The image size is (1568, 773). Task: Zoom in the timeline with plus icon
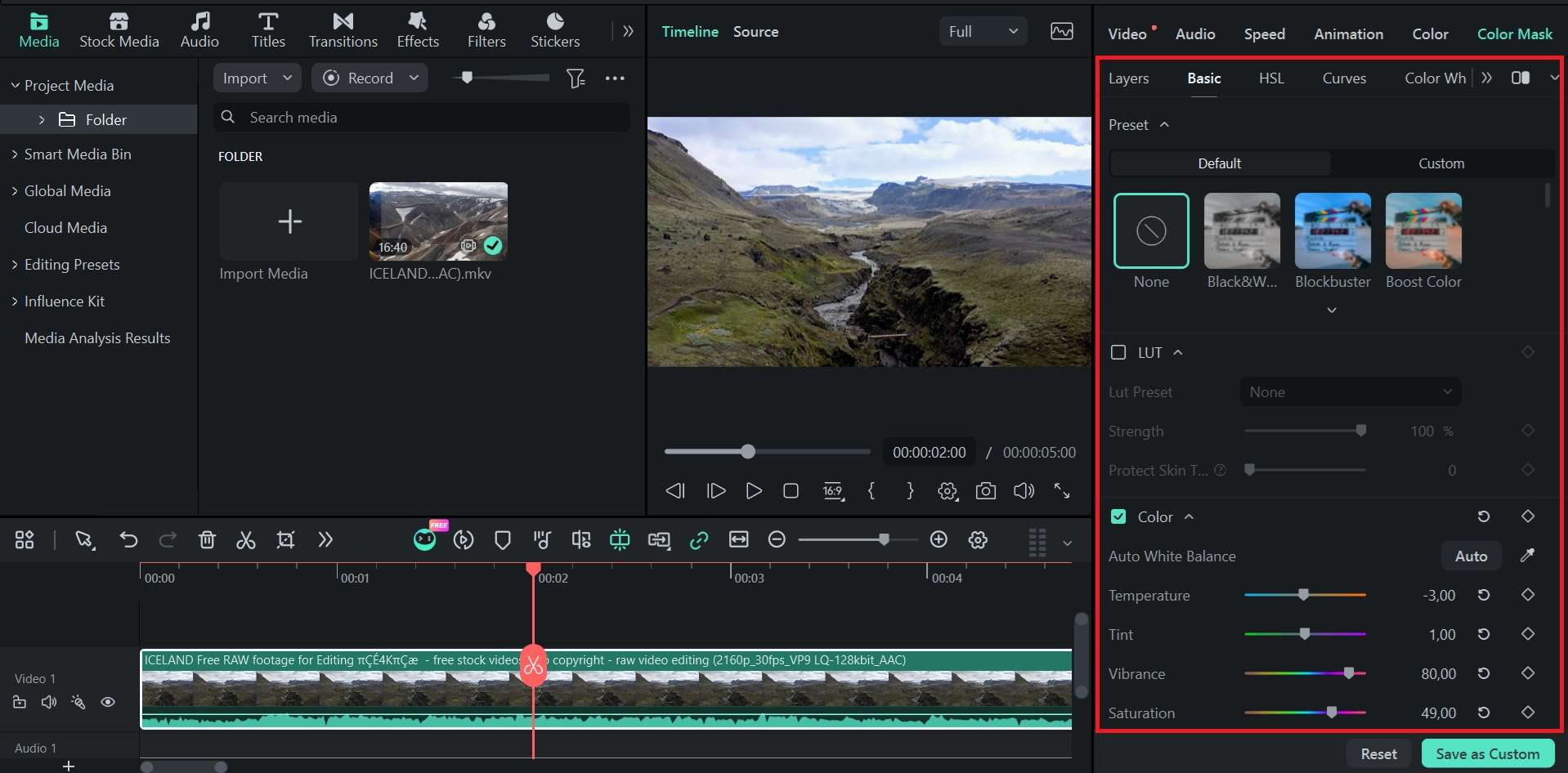(939, 539)
